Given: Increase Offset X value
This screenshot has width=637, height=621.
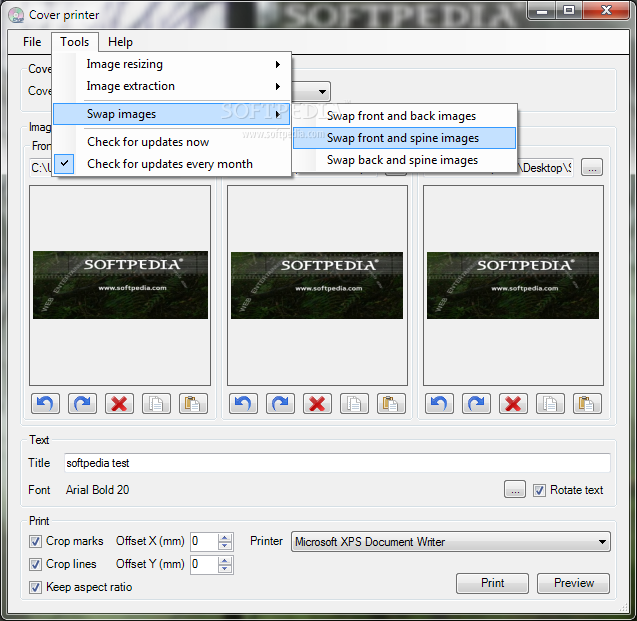Looking at the screenshot, I should [x=224, y=538].
